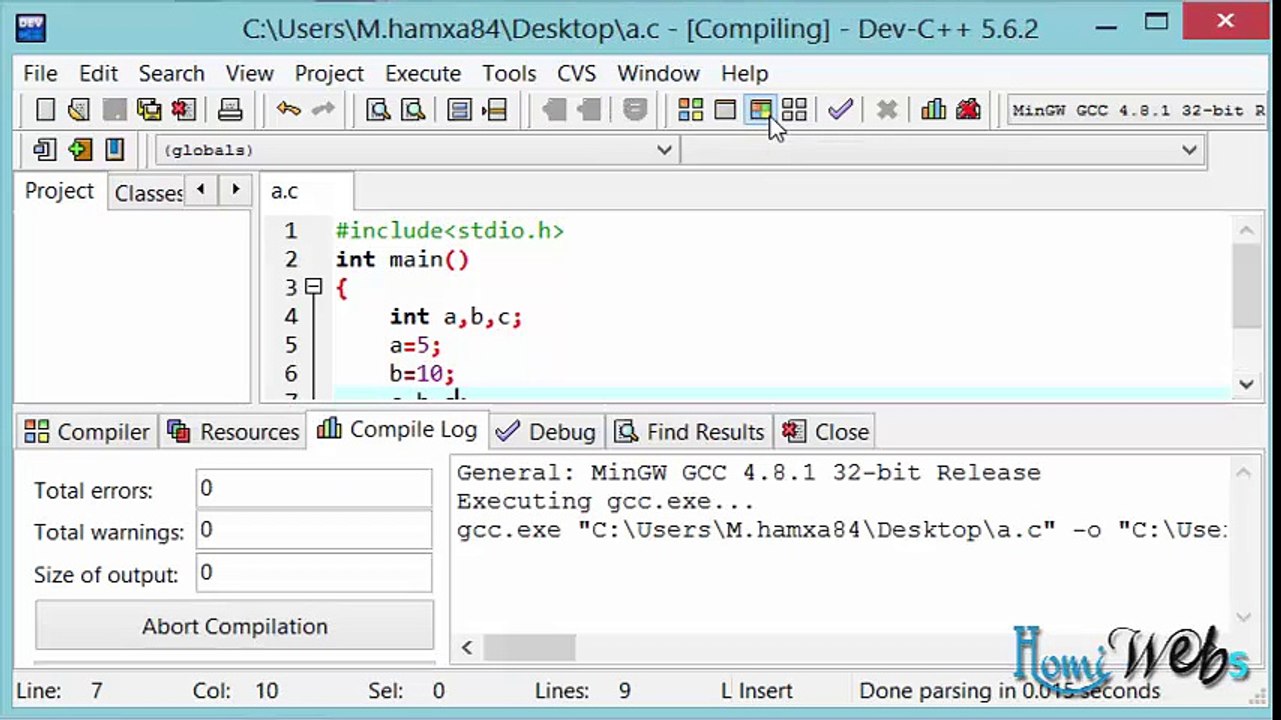Screen dimensions: 1281x720
Task: Open Profile Analysis bar-chart icon
Action: point(933,110)
